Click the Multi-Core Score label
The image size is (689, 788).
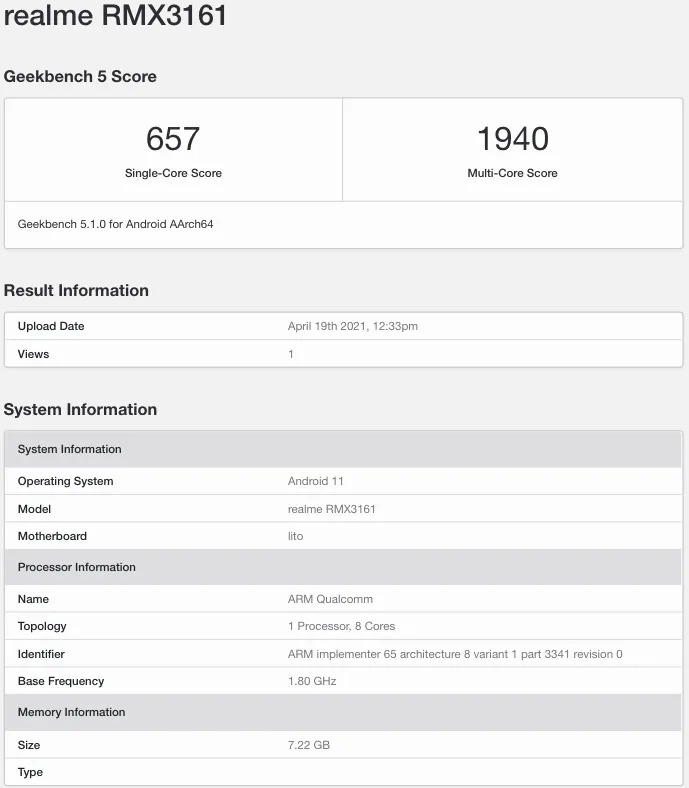coord(512,173)
